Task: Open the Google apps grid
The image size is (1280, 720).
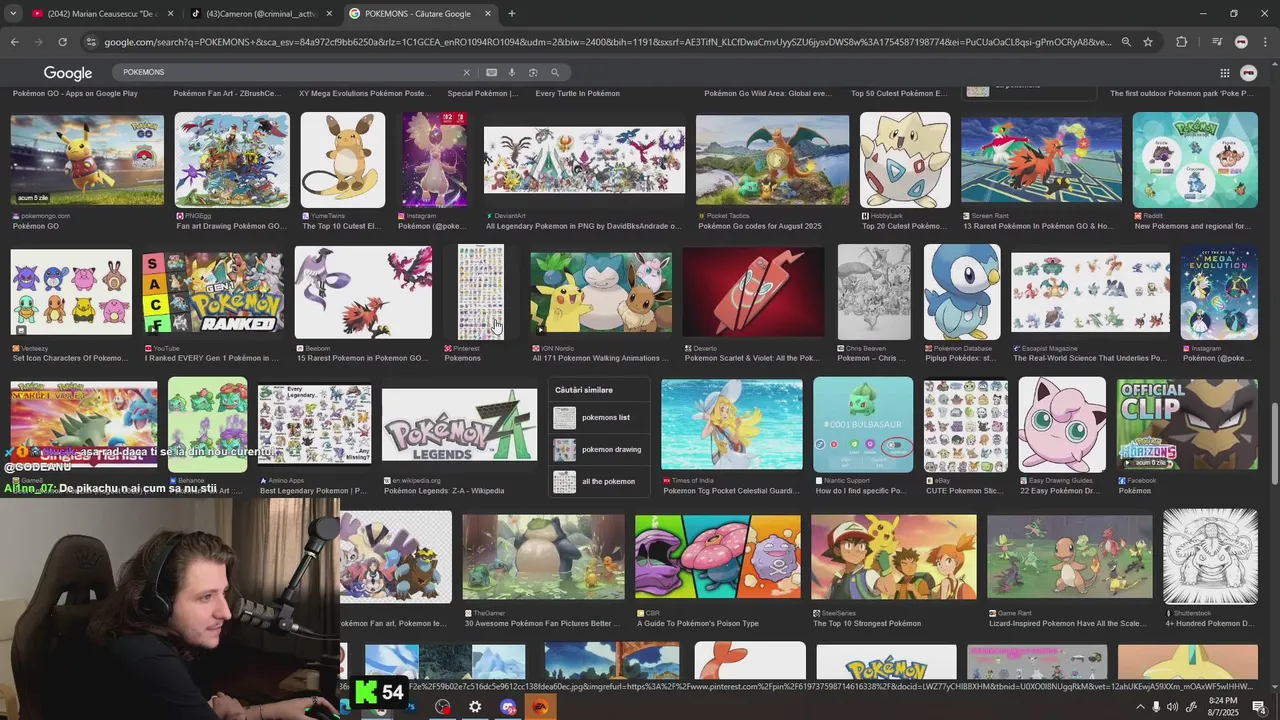Action: pos(1224,73)
